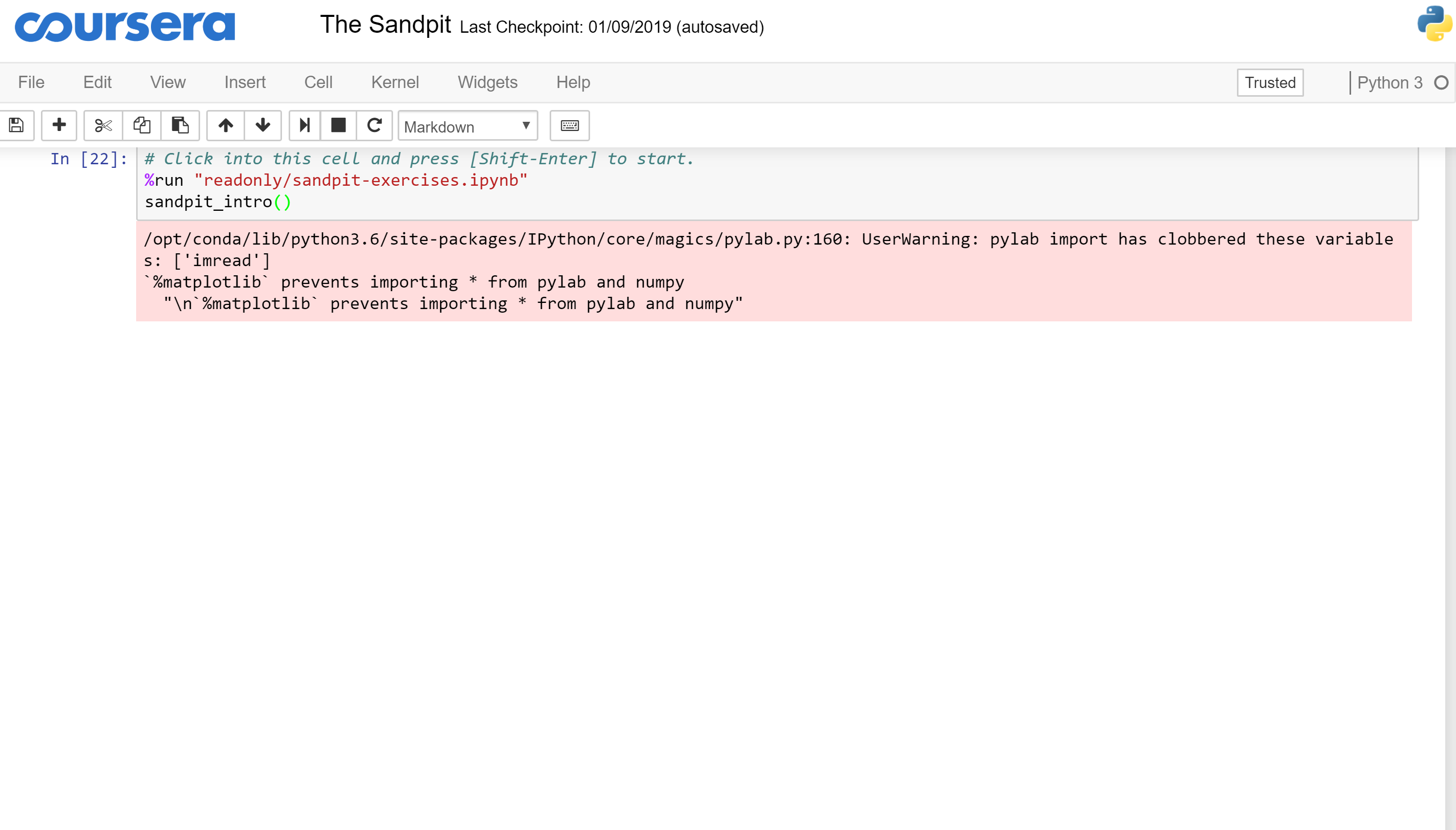Image resolution: width=1456 pixels, height=830 pixels.
Task: Click the add new cell icon
Action: pos(58,125)
